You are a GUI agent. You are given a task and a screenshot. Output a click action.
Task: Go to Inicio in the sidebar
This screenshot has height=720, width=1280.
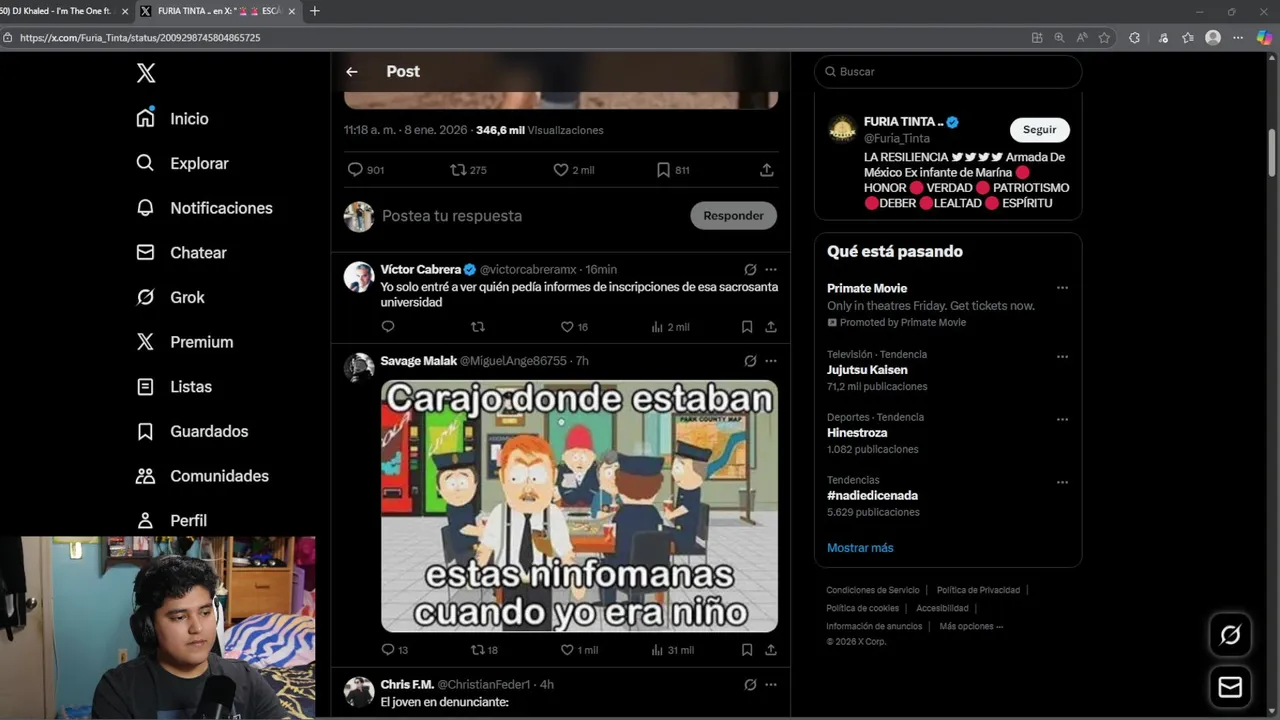point(172,118)
